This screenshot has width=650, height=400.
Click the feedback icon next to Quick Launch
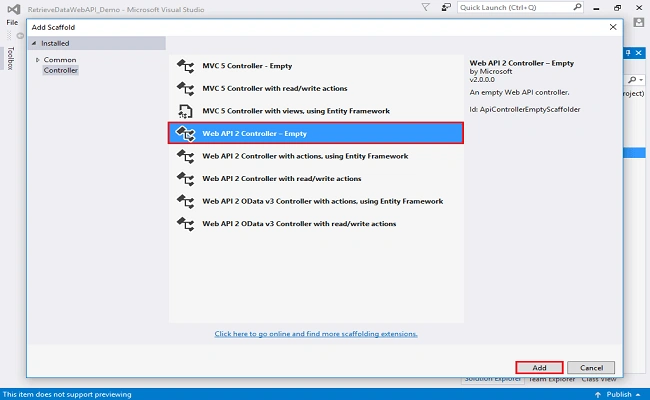point(446,7)
